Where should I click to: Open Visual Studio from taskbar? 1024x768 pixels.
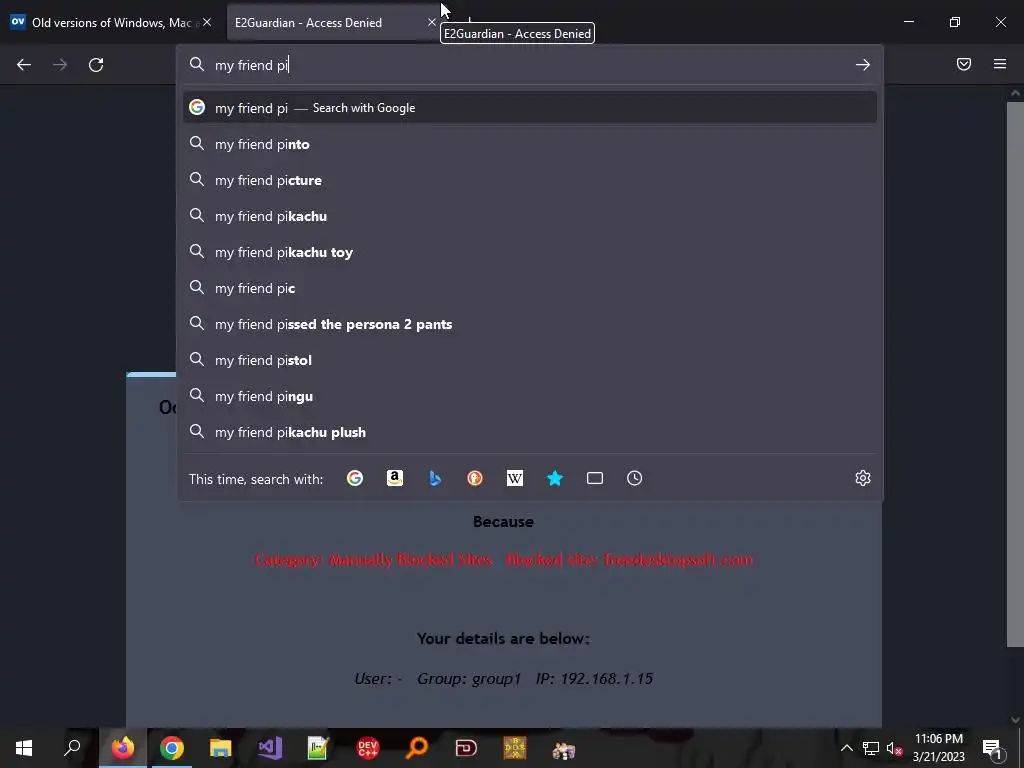270,748
